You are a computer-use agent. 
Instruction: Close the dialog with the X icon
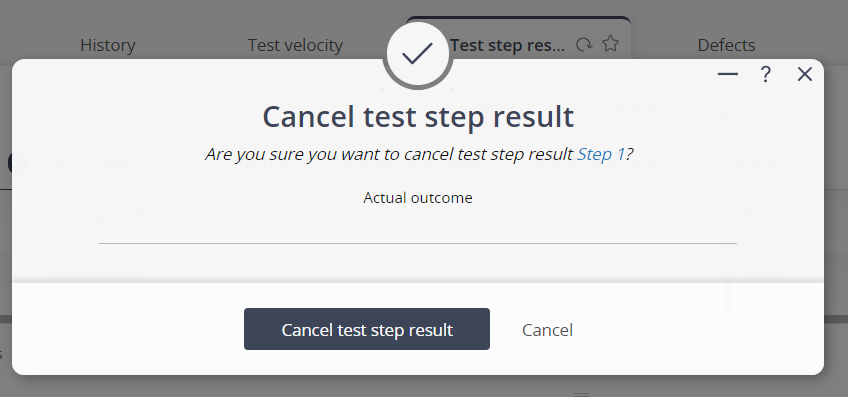point(805,74)
